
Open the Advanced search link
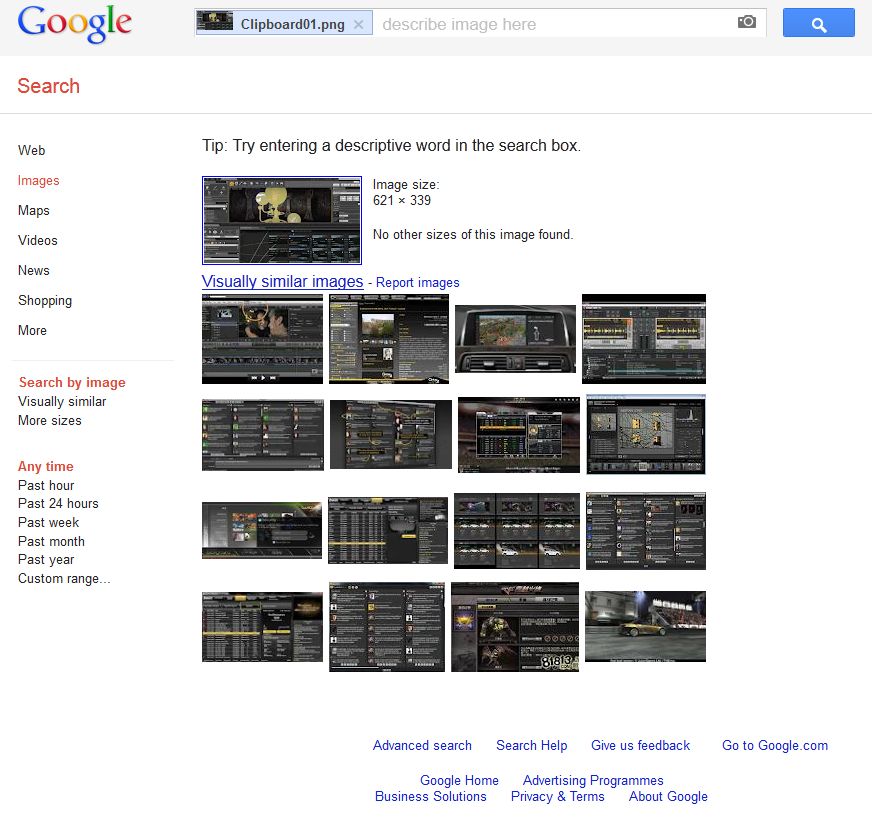tap(422, 745)
